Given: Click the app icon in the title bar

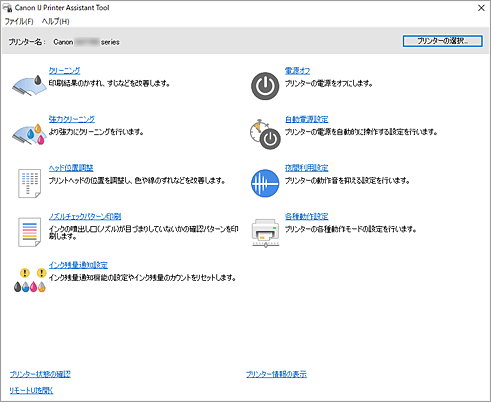Looking at the screenshot, I should click(7, 7).
